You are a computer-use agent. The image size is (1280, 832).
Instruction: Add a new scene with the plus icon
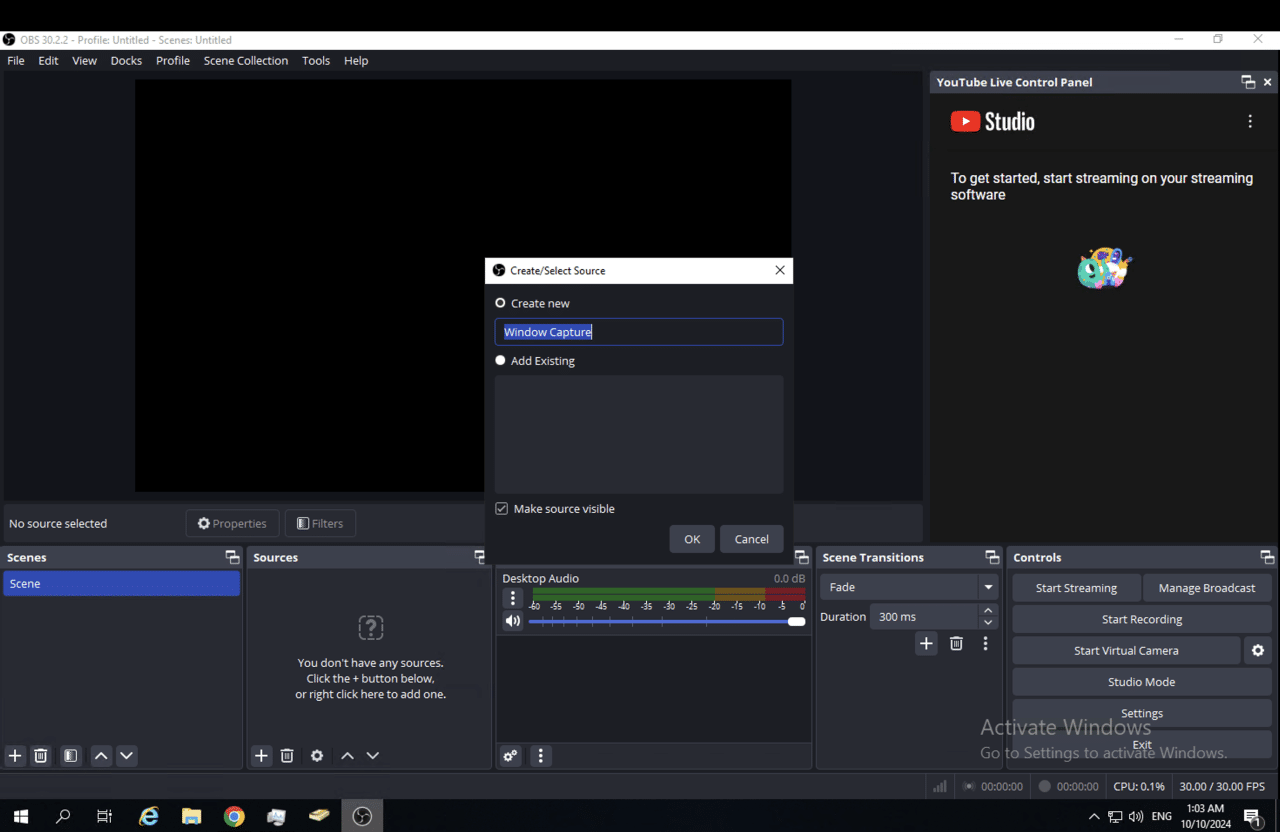pos(14,755)
